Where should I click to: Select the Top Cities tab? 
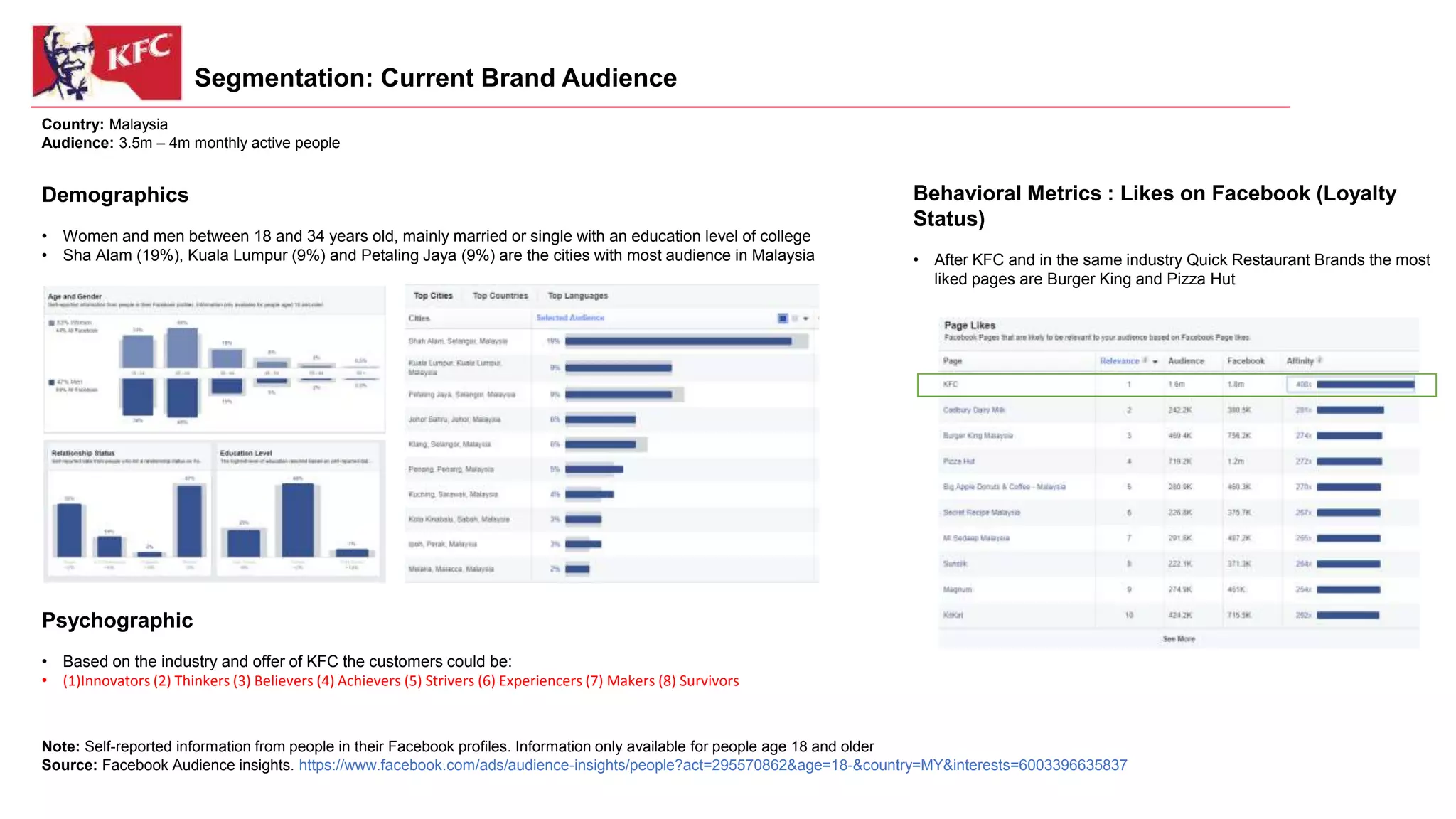(x=433, y=296)
